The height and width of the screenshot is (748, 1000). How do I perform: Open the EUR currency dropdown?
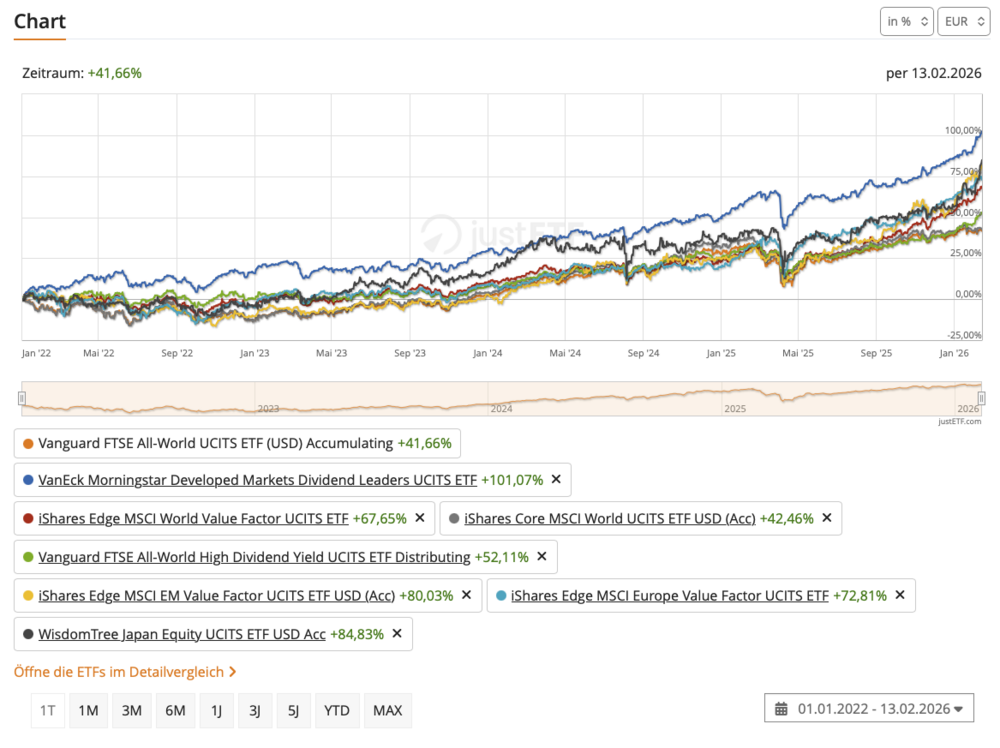click(x=964, y=22)
